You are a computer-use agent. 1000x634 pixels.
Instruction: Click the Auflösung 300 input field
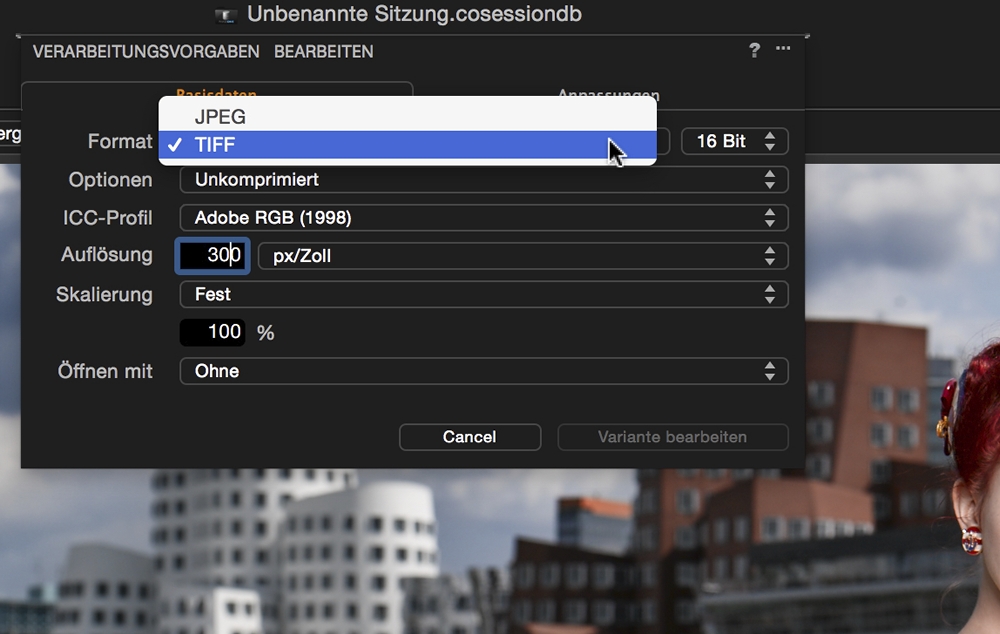[x=212, y=256]
